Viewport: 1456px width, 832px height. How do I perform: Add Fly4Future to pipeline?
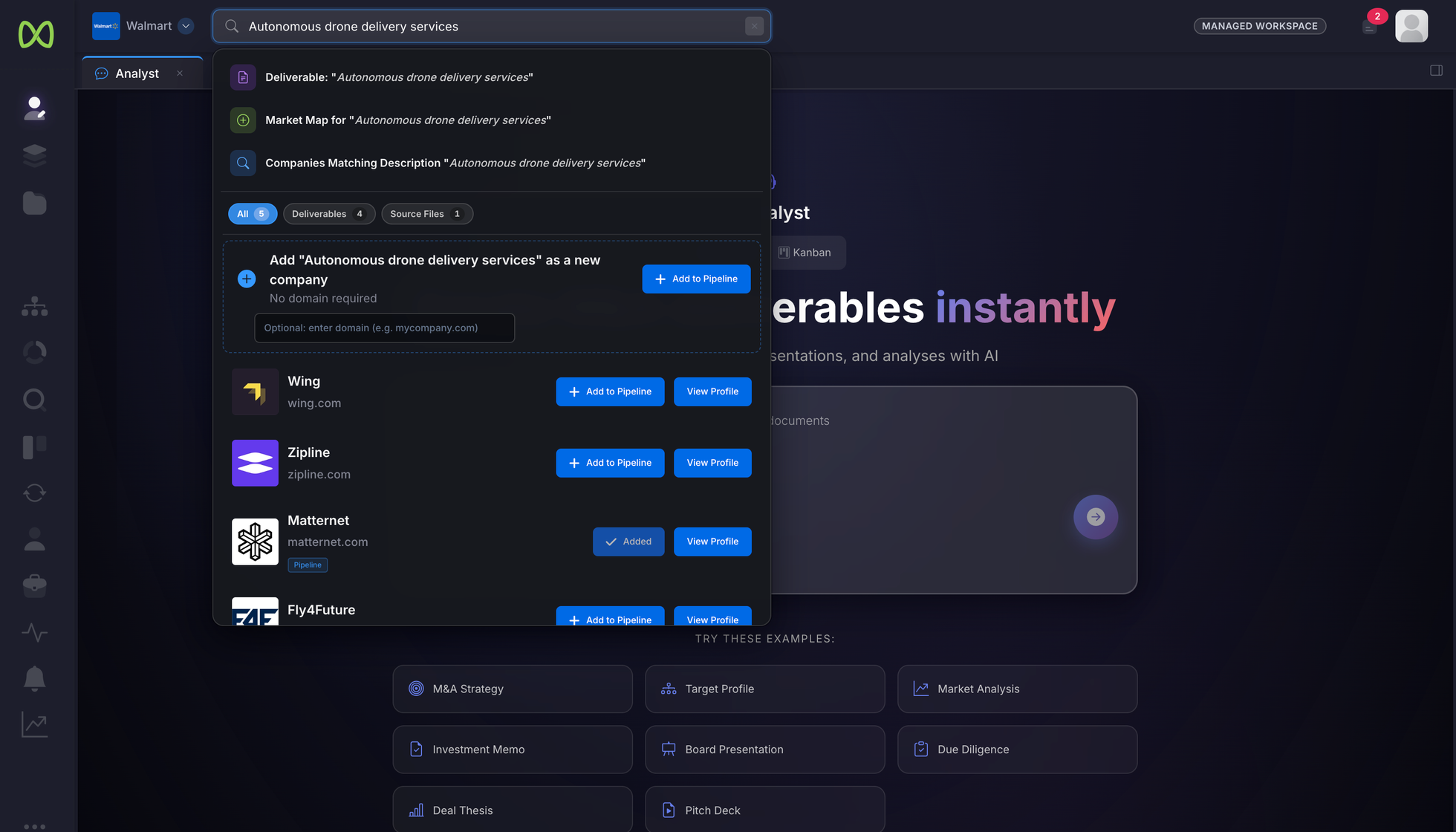610,617
